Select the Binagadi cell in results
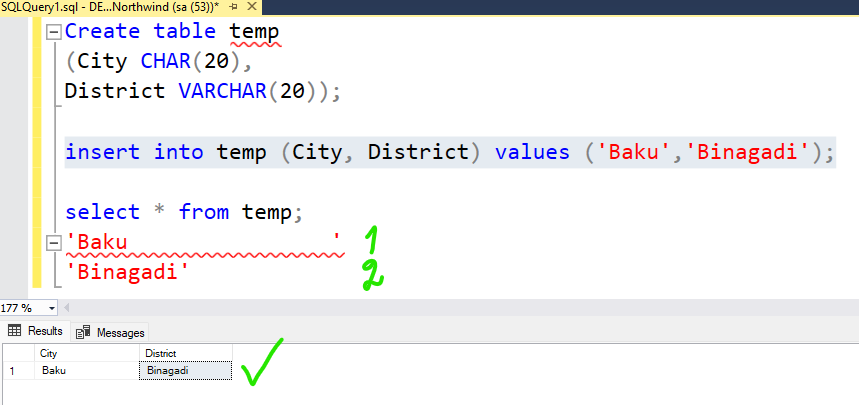859x405 pixels. click(186, 371)
